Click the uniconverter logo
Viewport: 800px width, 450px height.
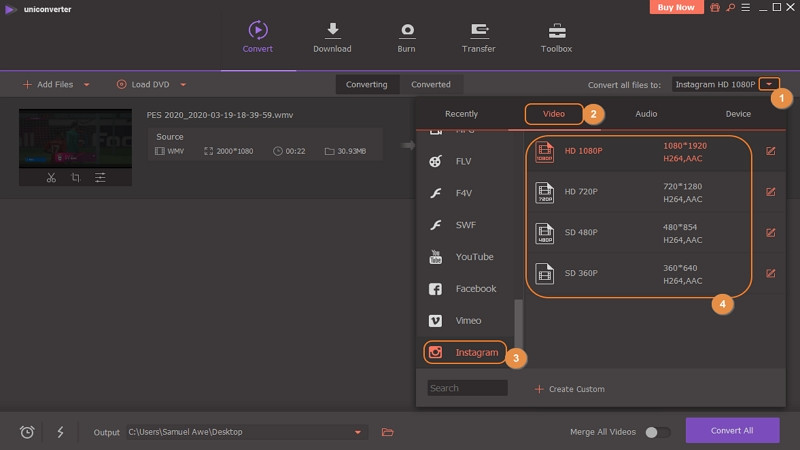(10, 9)
